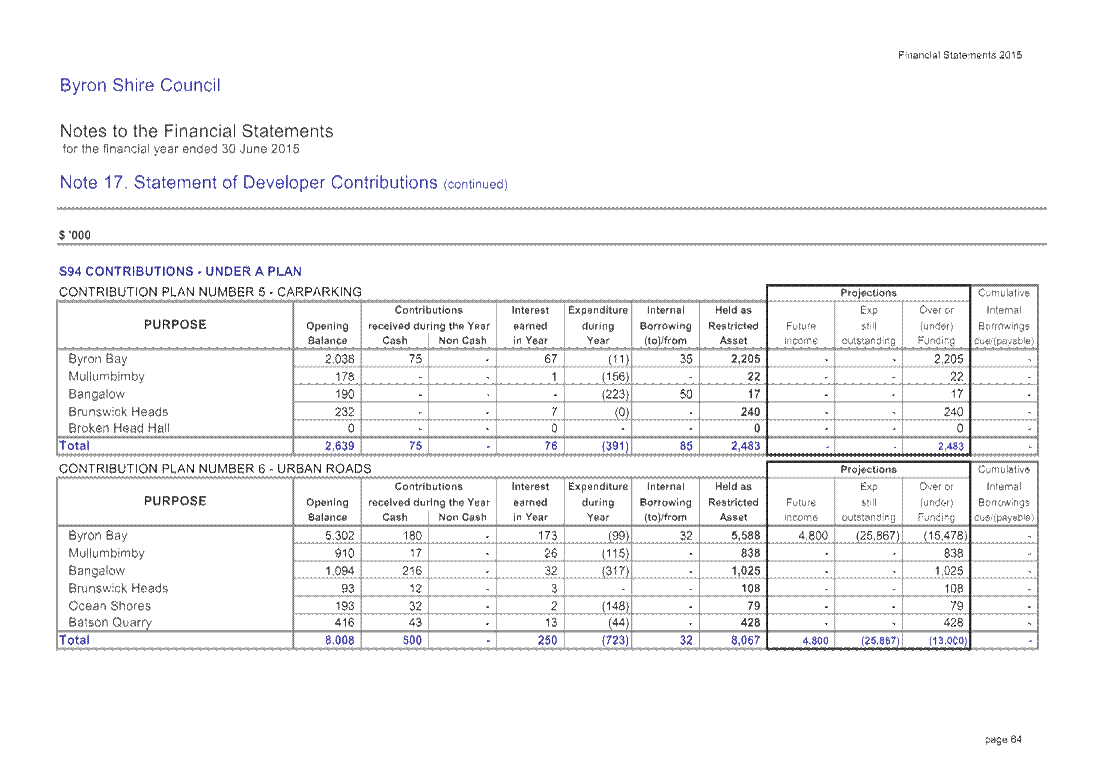Select Bangalow cash contribution '216'
The height and width of the screenshot is (774, 1094).
point(412,571)
